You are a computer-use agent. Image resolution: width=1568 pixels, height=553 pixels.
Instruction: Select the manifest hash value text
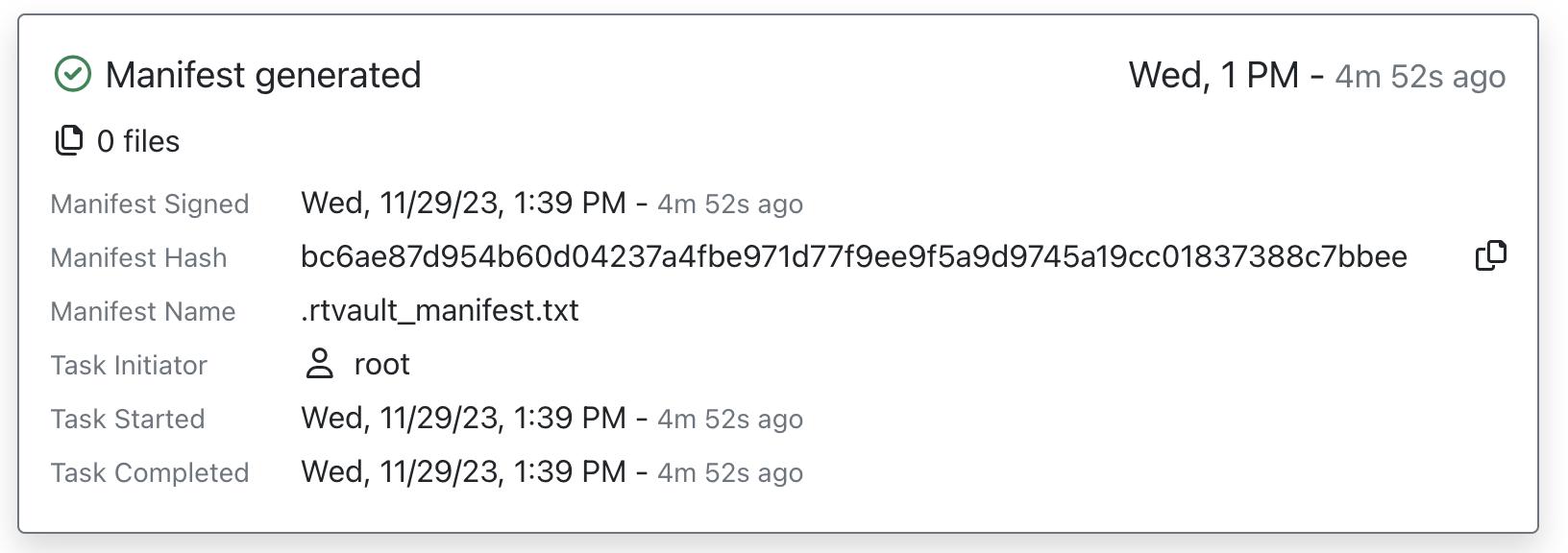coord(853,256)
